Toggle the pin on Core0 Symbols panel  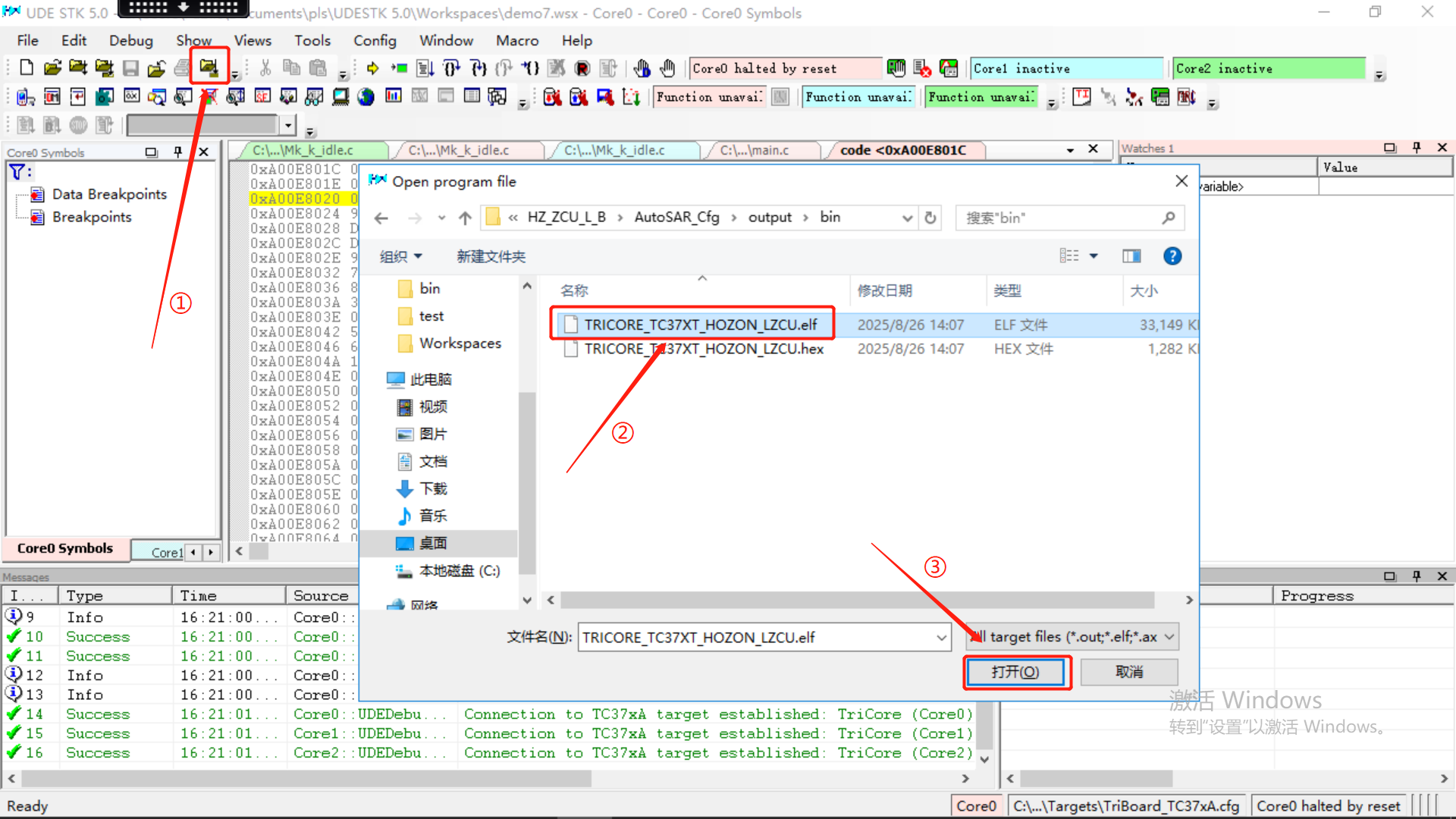[177, 152]
